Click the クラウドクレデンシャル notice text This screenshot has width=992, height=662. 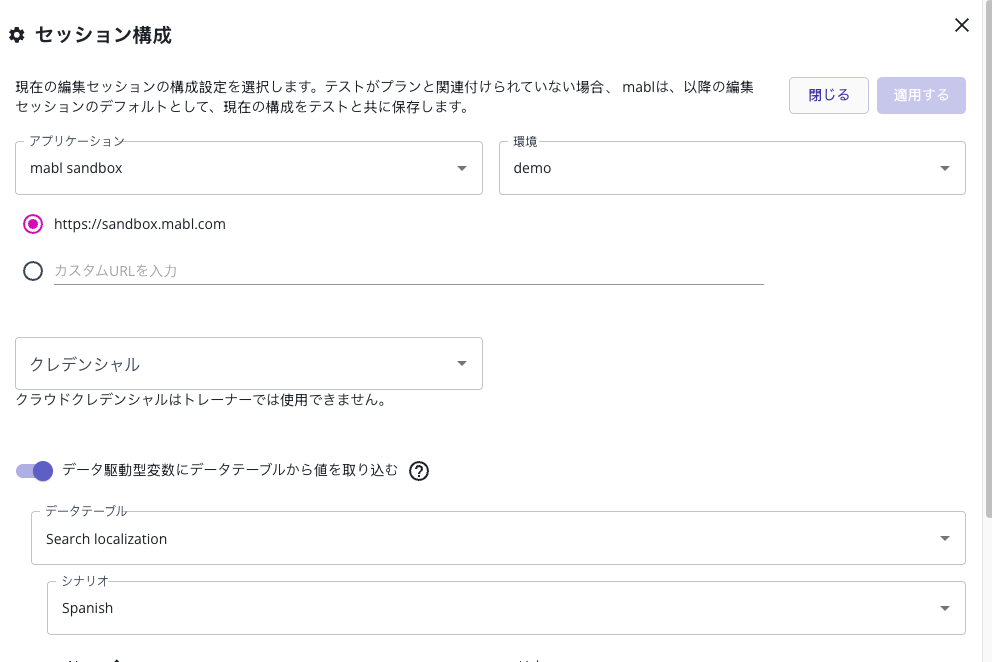(x=201, y=400)
